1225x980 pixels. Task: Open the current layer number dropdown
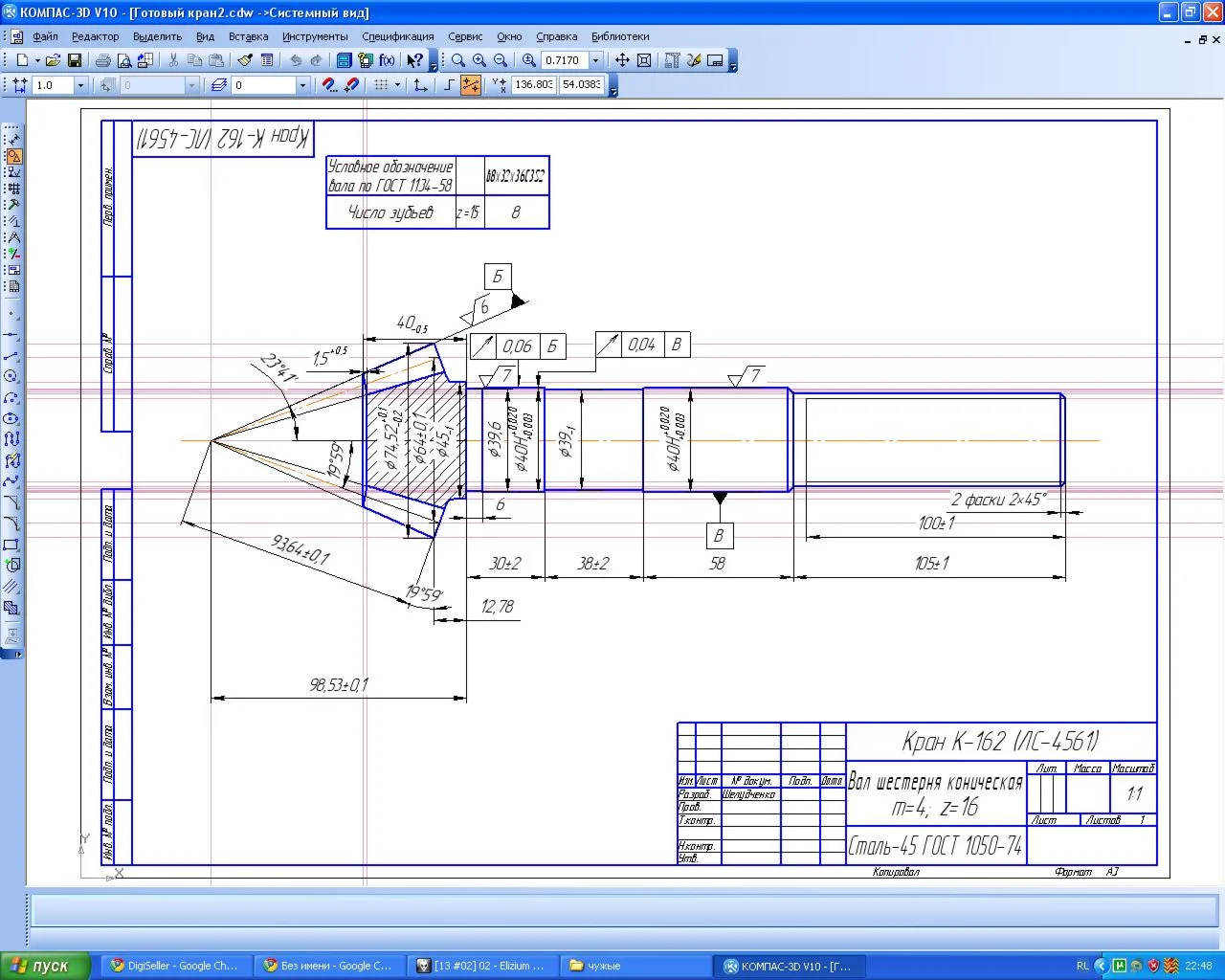point(302,85)
